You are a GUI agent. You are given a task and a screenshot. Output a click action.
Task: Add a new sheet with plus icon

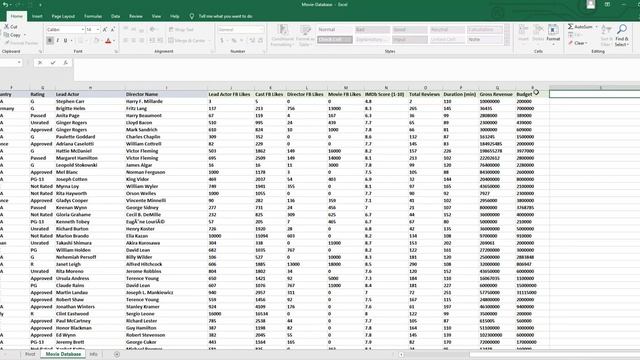(117, 354)
